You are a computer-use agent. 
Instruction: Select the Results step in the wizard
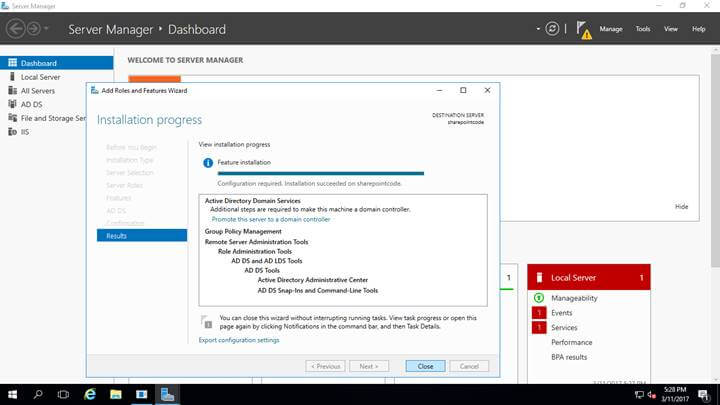coord(142,236)
